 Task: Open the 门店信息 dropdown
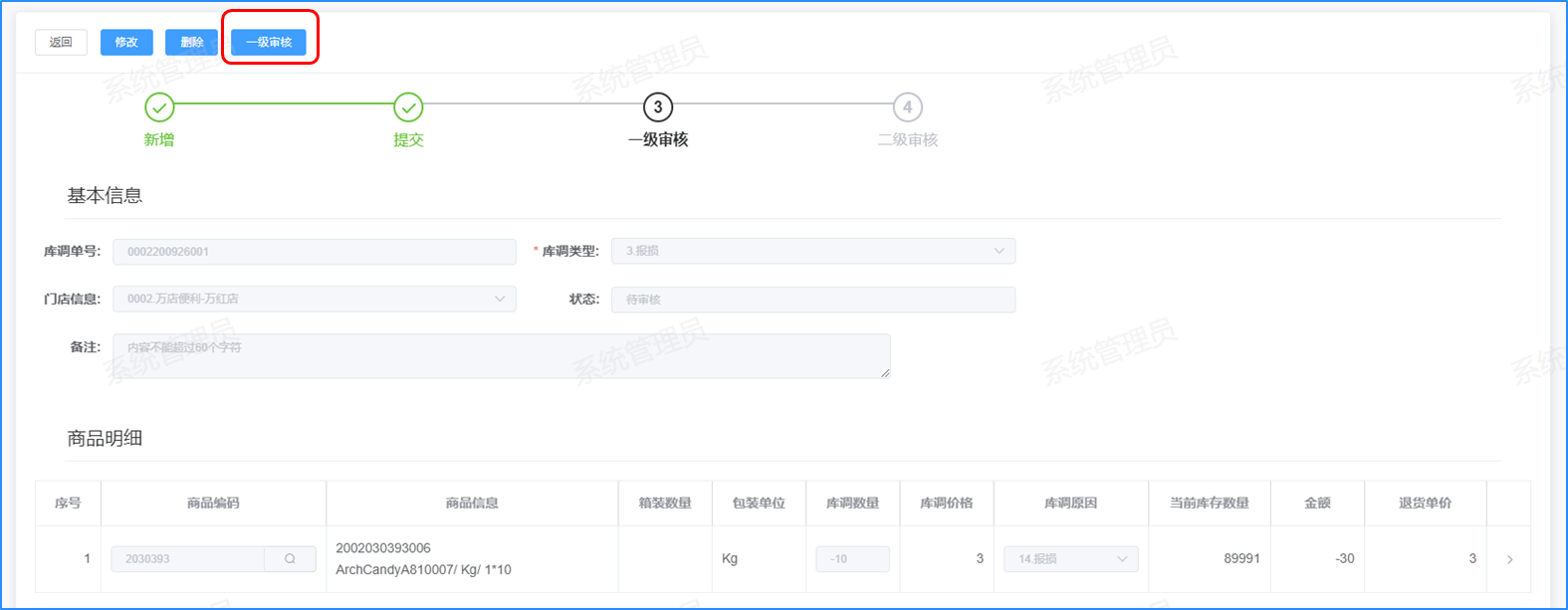tap(315, 299)
